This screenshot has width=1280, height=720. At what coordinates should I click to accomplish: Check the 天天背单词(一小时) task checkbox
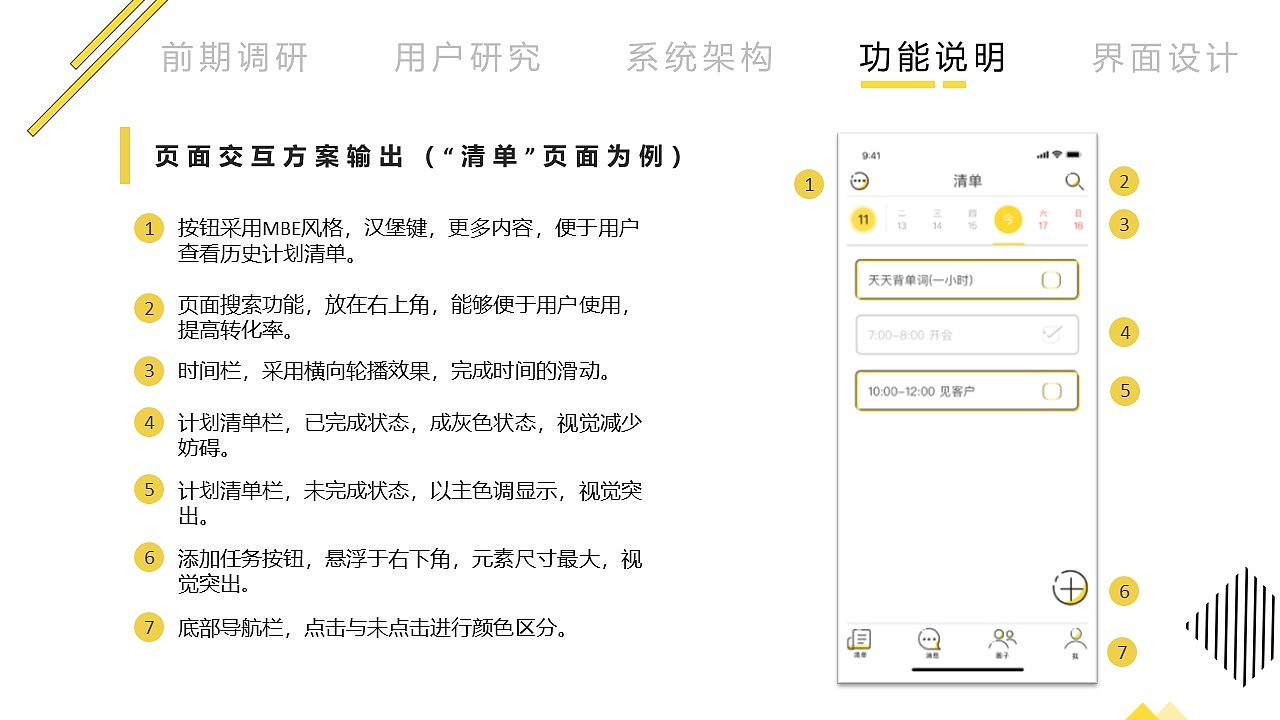pyautogui.click(x=1051, y=279)
